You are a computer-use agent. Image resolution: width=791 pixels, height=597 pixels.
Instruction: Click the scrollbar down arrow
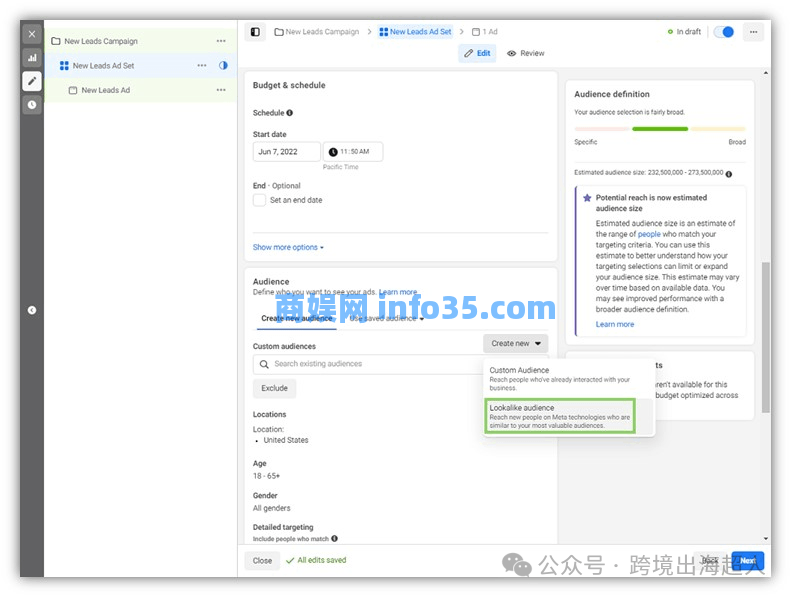point(766,538)
